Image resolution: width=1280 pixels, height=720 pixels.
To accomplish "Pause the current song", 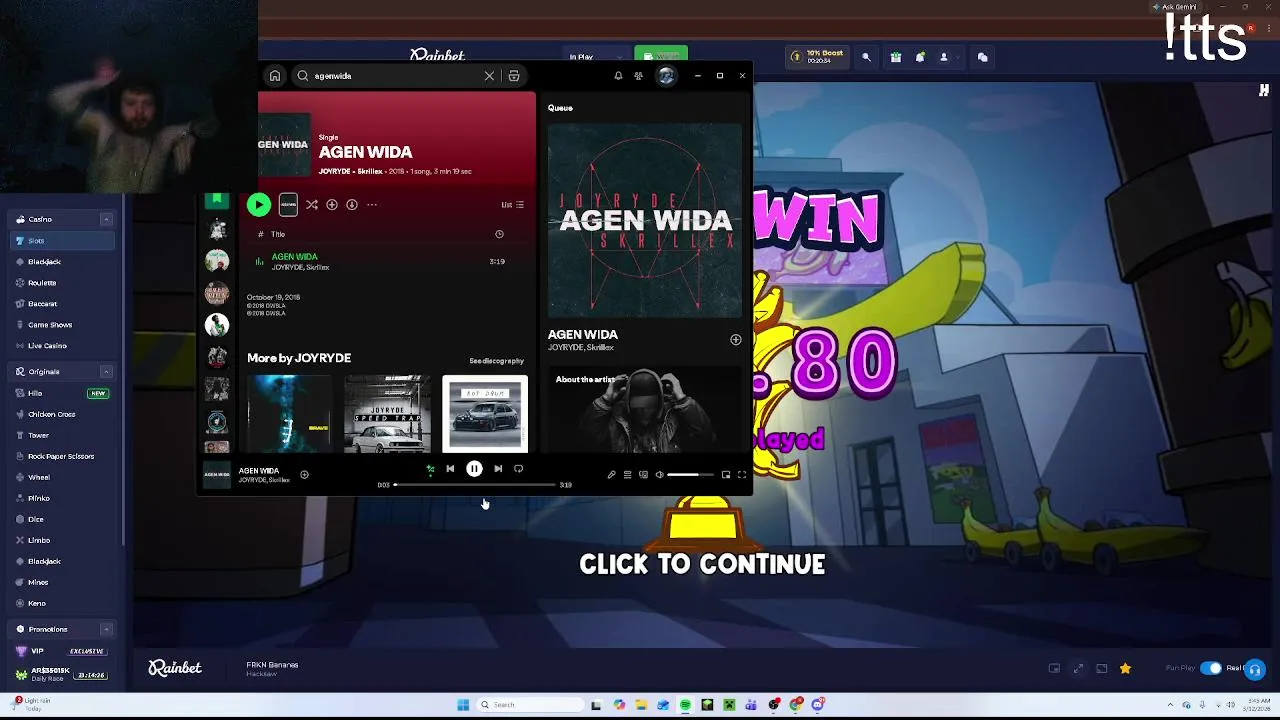I will coord(474,469).
